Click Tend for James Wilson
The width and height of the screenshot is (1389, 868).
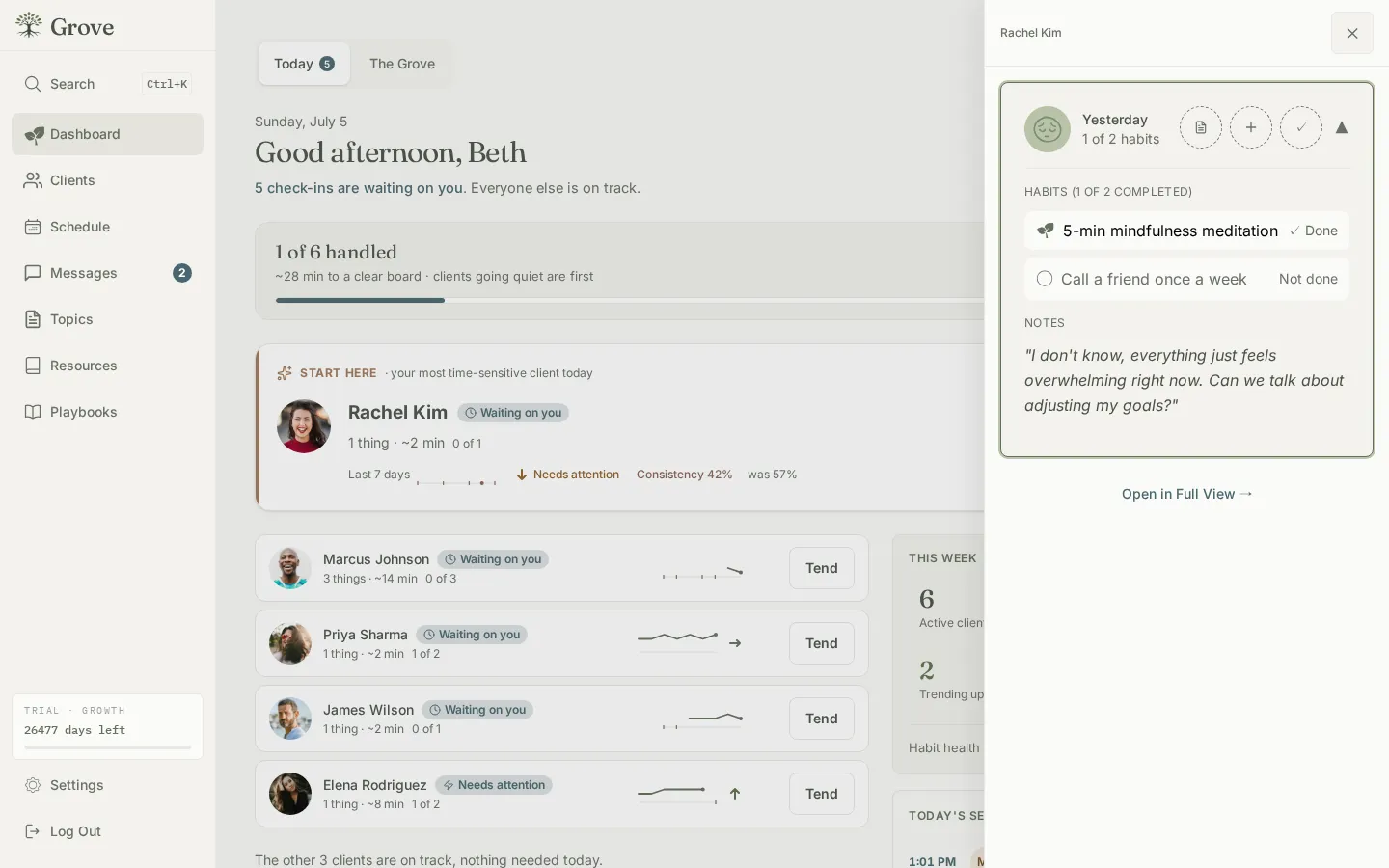[x=822, y=719]
